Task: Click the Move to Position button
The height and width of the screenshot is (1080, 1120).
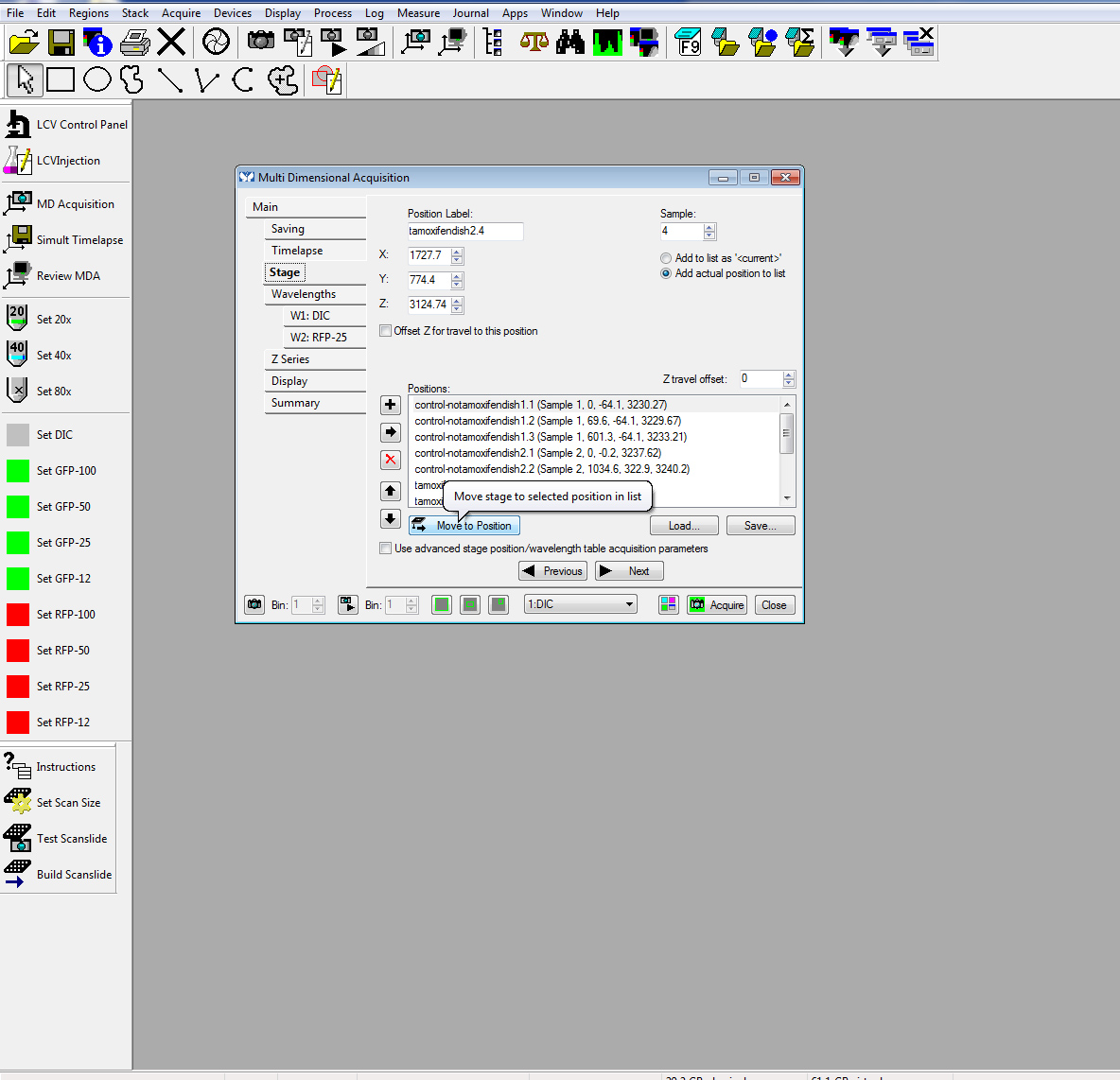Action: (464, 526)
